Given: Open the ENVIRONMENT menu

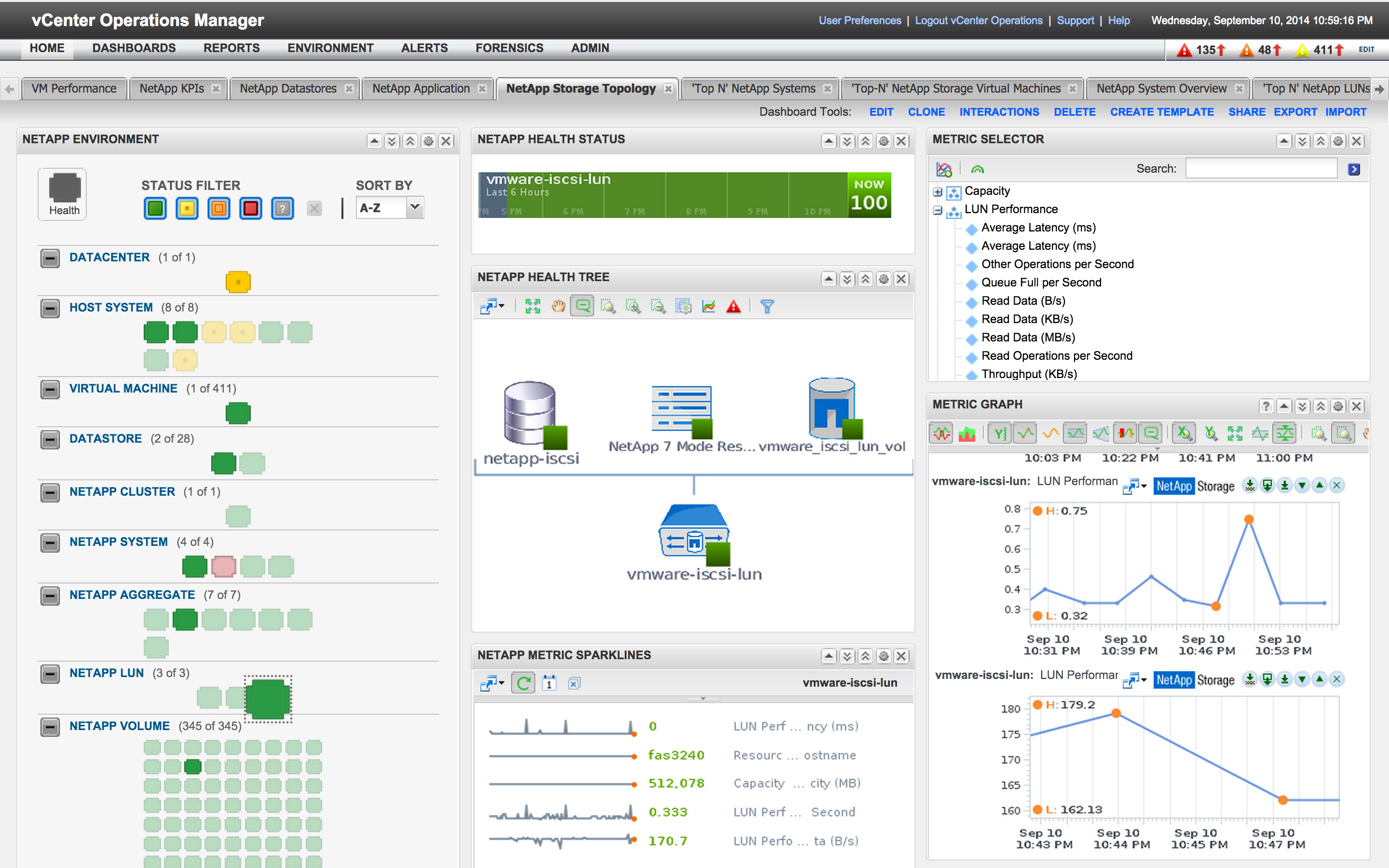Looking at the screenshot, I should tap(330, 48).
